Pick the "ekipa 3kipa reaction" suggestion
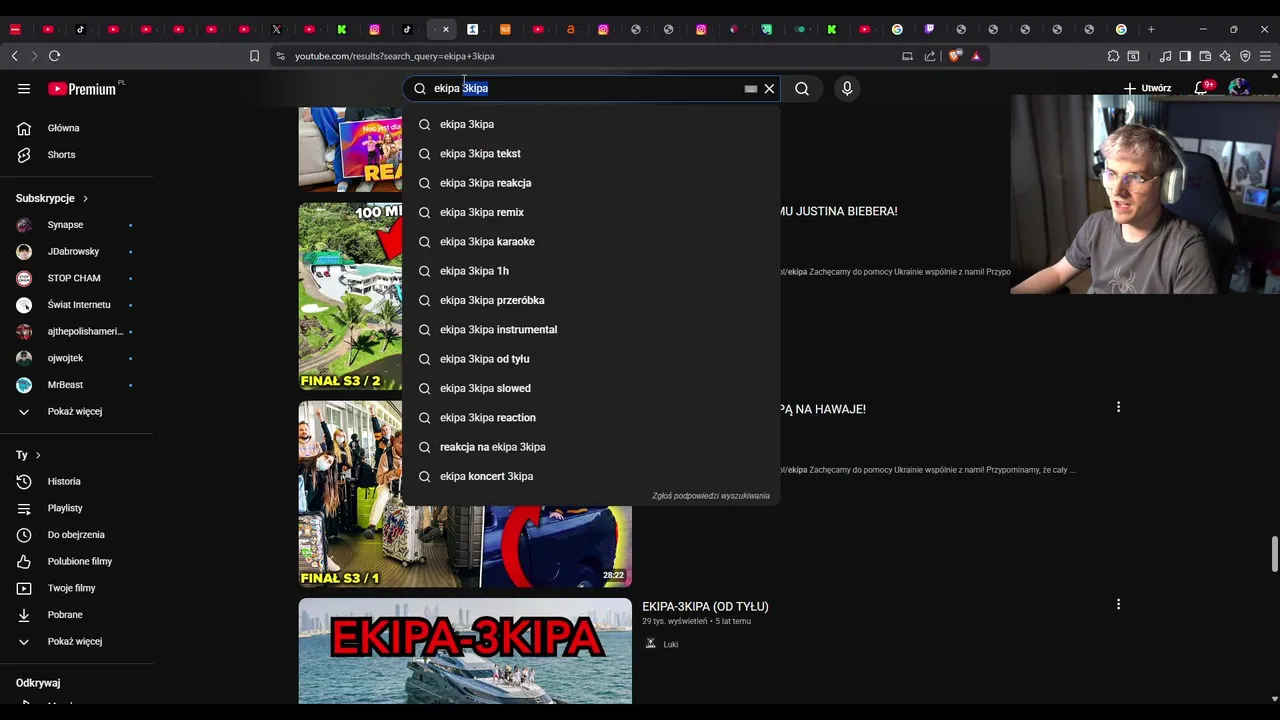Screen dimensions: 1280x720 pyautogui.click(x=590, y=418)
